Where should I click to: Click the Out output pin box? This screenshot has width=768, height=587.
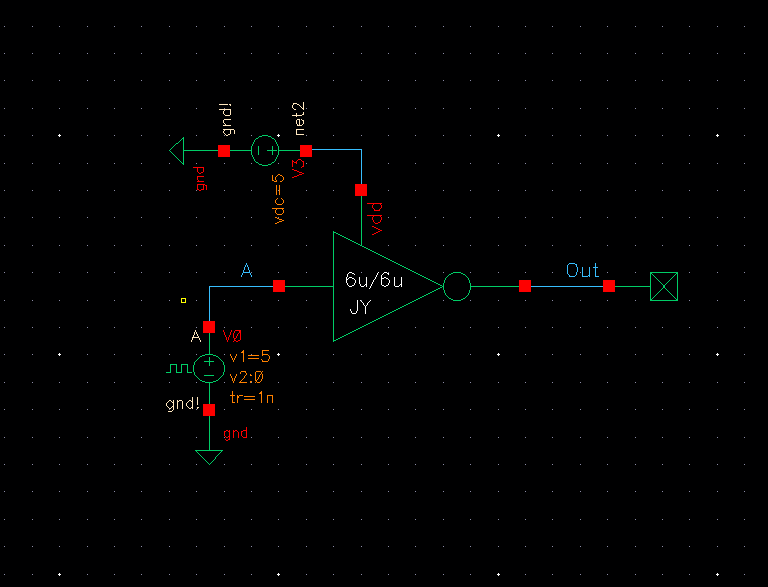coord(664,286)
